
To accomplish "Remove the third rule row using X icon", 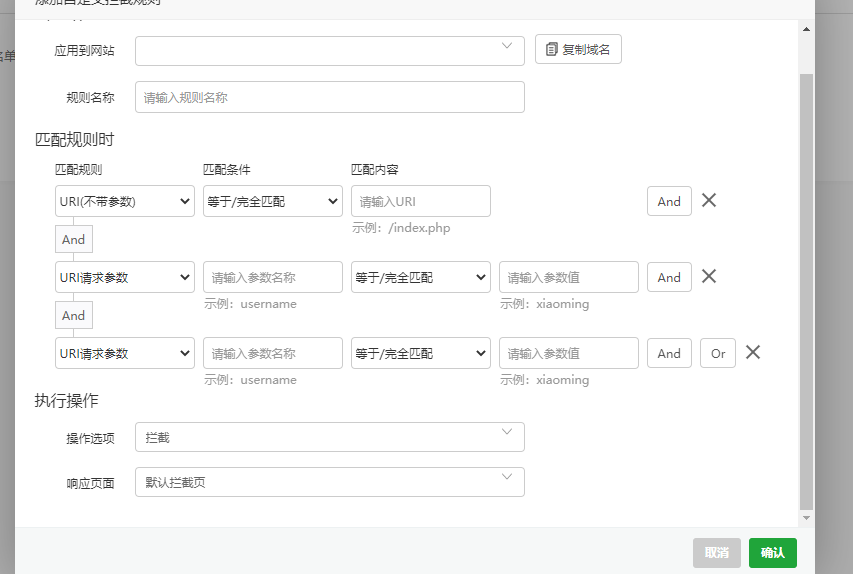I will [x=754, y=352].
